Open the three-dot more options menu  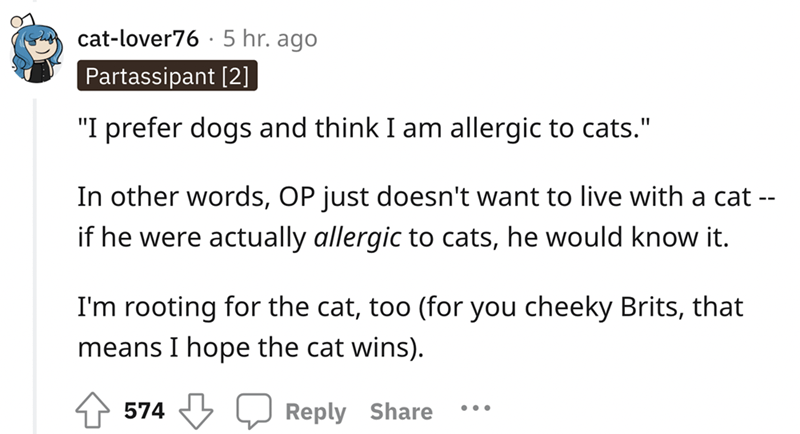[478, 411]
